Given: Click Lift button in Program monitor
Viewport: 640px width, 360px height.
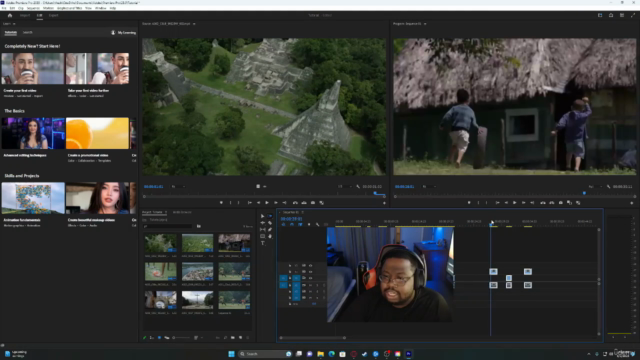Looking at the screenshot, I should (x=543, y=202).
